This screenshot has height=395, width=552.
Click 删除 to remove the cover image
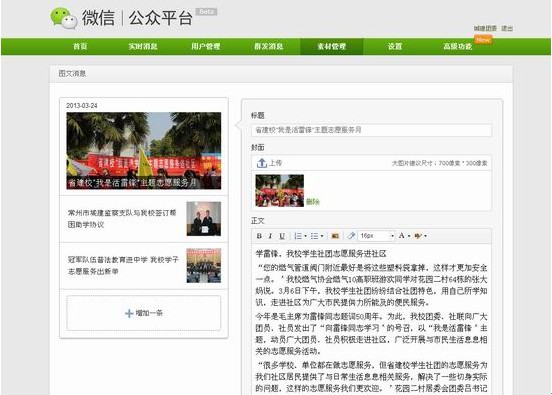pyautogui.click(x=313, y=201)
